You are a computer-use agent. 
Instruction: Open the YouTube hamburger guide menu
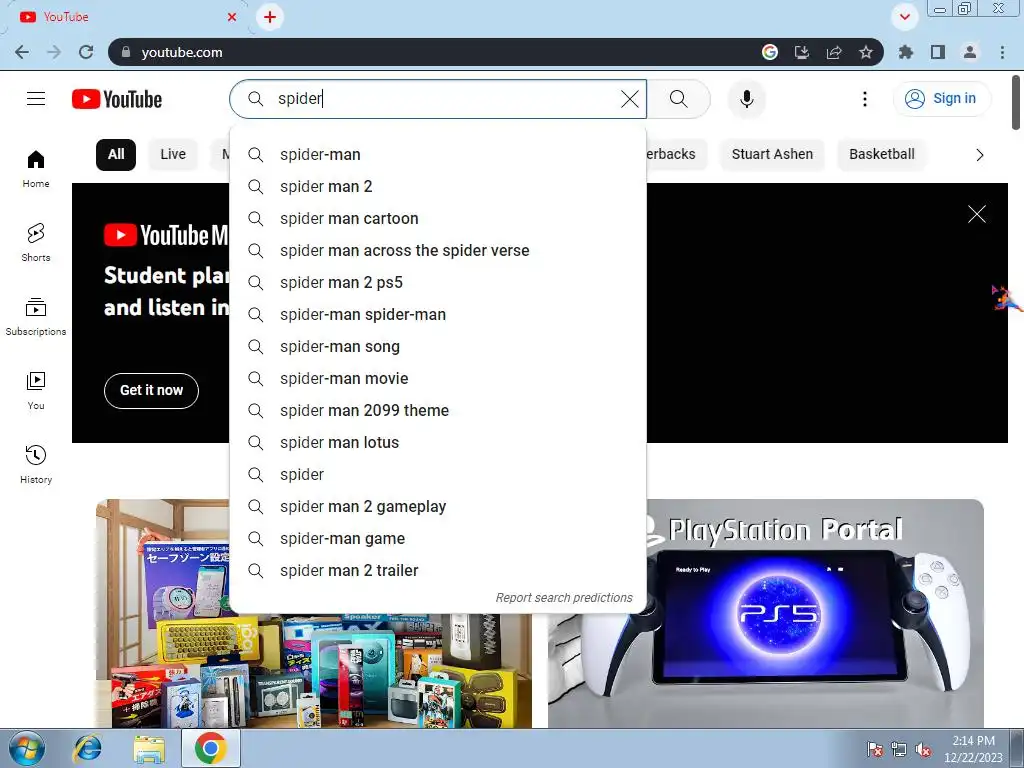tap(36, 99)
